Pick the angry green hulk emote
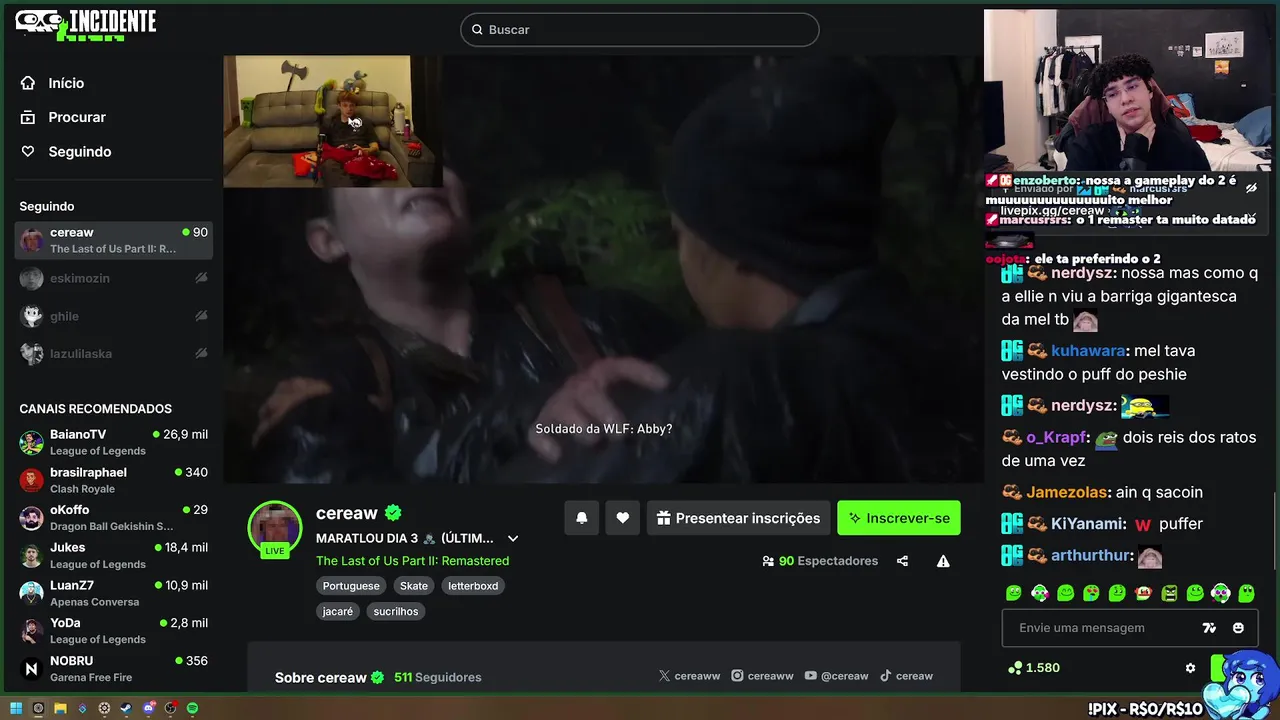1280x720 pixels. coord(1169,593)
